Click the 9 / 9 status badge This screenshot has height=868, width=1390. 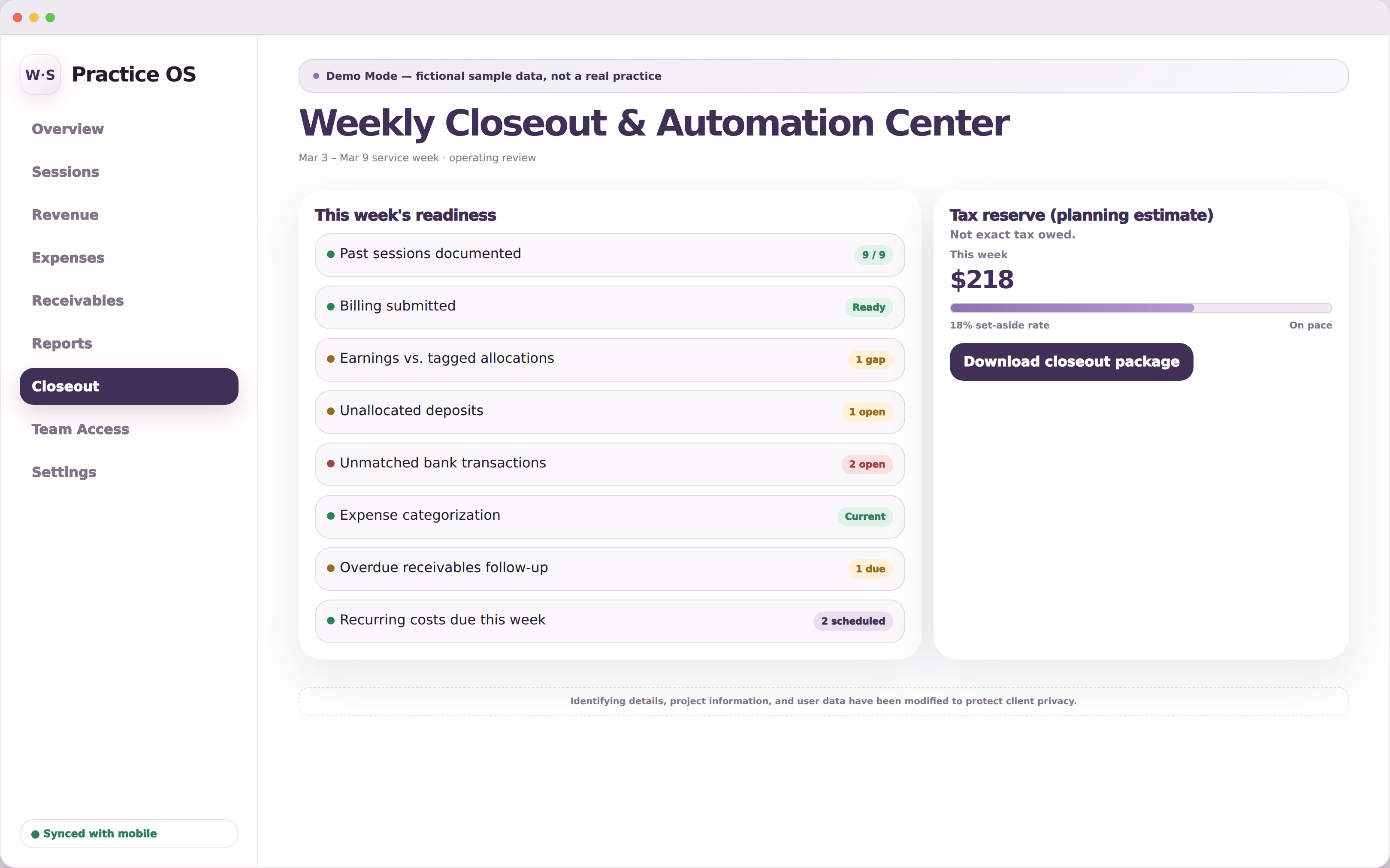click(x=873, y=255)
